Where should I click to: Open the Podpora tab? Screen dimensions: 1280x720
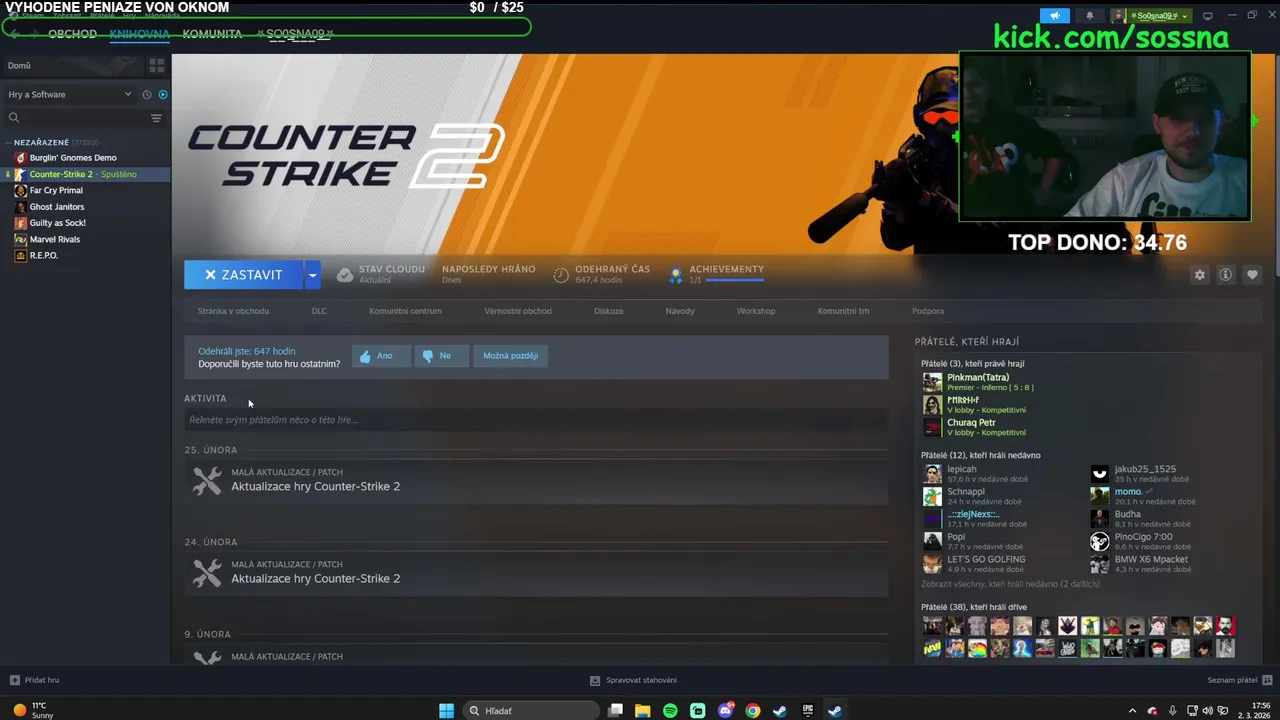click(x=928, y=311)
